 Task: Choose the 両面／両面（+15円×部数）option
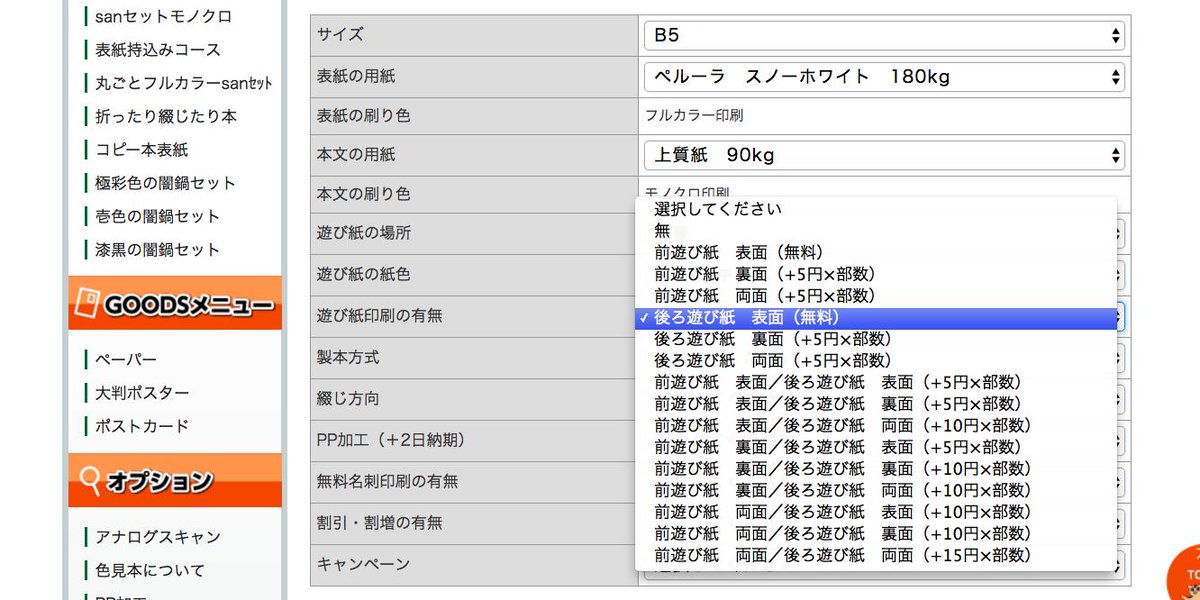point(840,555)
